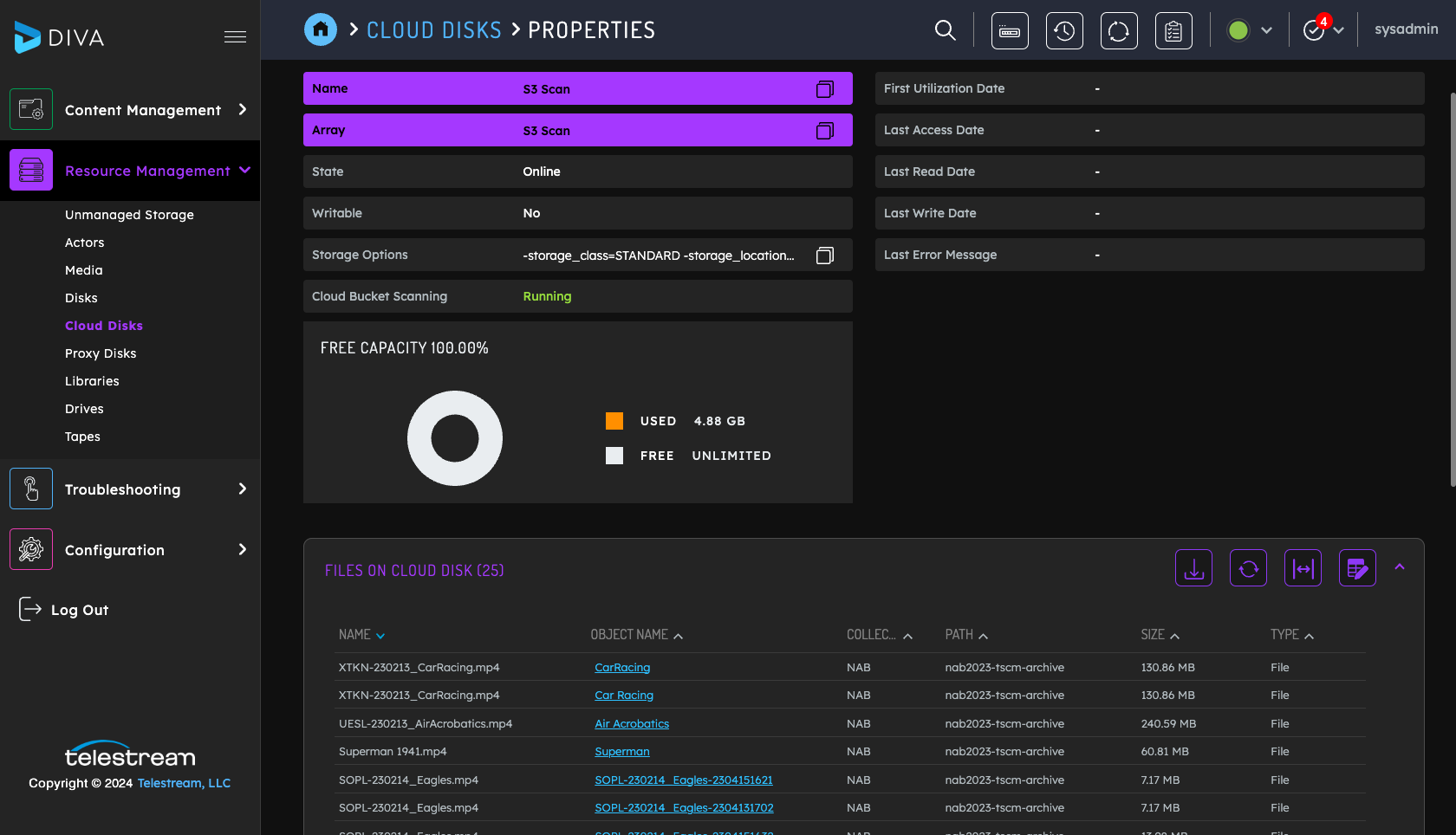Screen dimensions: 1456x835
Task: Collapse the Resource Management menu chevron
Action: [244, 170]
